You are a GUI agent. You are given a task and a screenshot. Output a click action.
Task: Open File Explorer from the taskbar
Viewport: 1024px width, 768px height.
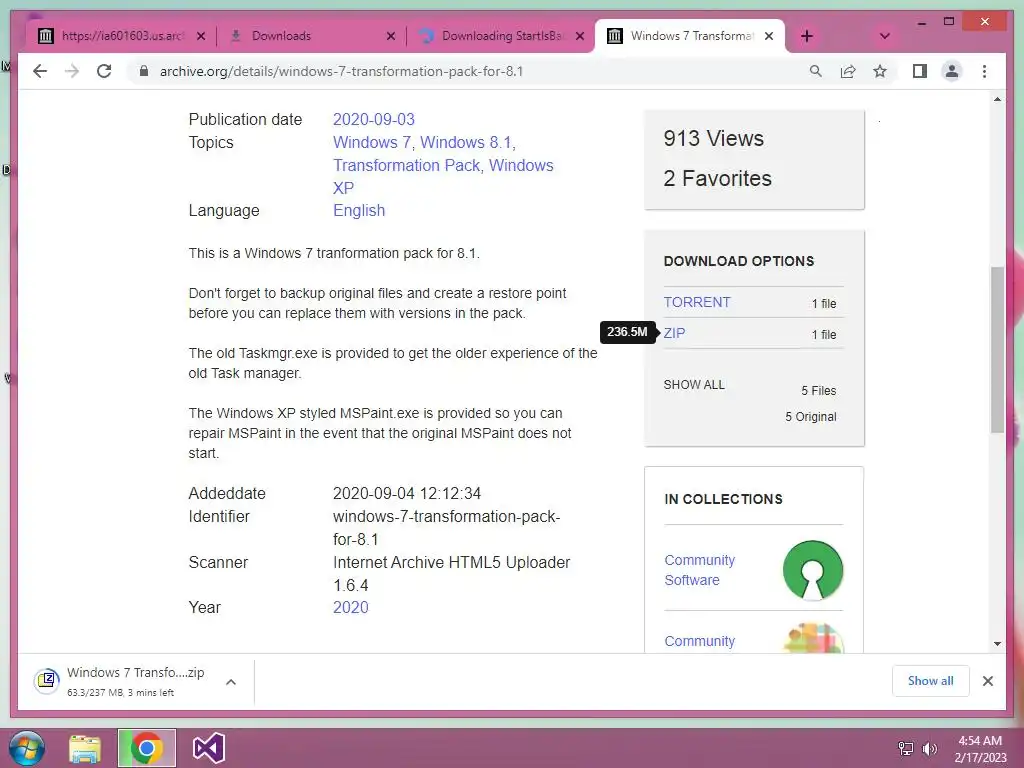pyautogui.click(x=85, y=748)
